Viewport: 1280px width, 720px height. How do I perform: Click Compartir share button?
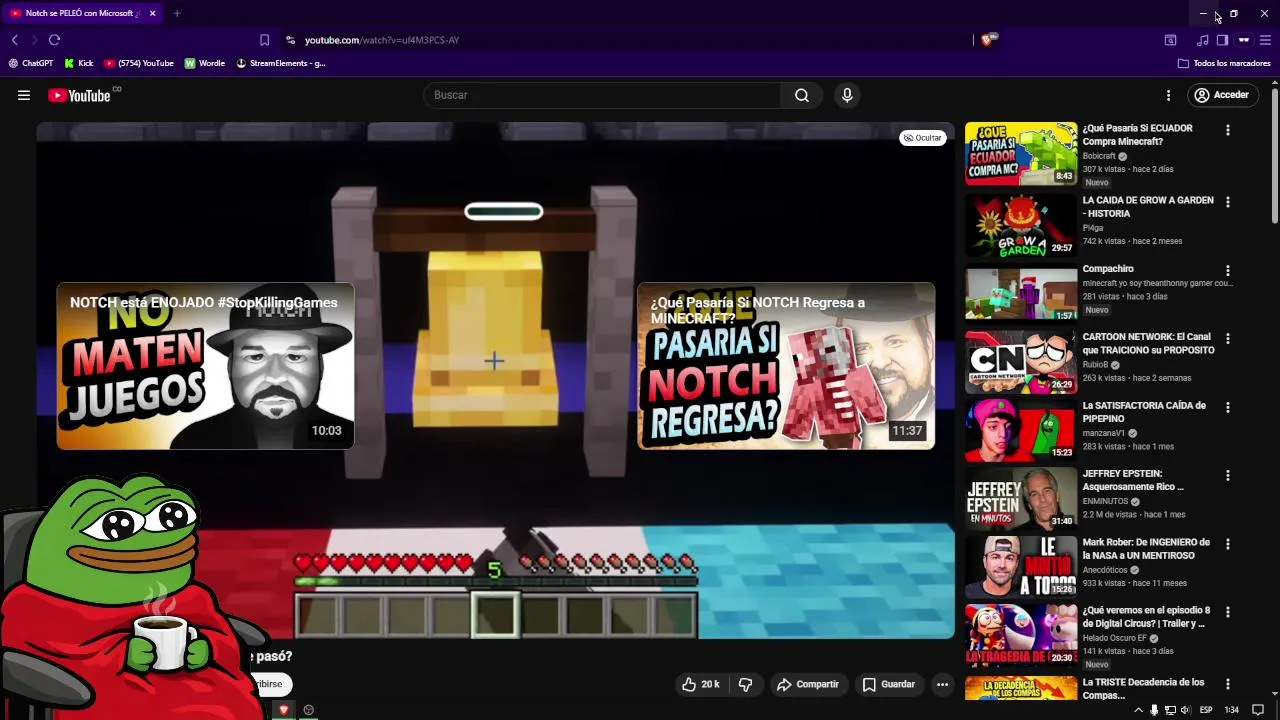click(807, 684)
